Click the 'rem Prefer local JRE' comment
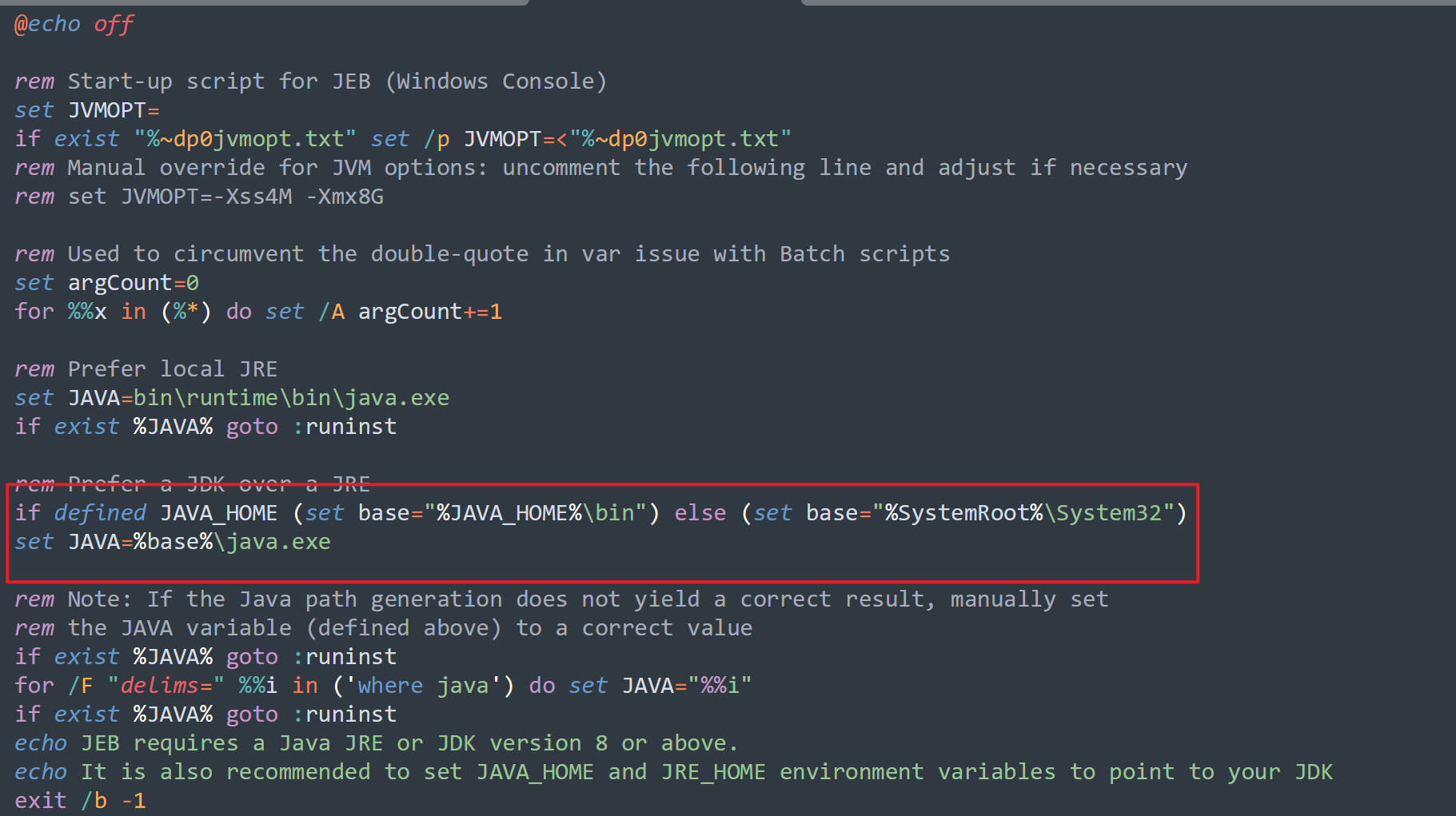1456x816 pixels. [x=146, y=369]
